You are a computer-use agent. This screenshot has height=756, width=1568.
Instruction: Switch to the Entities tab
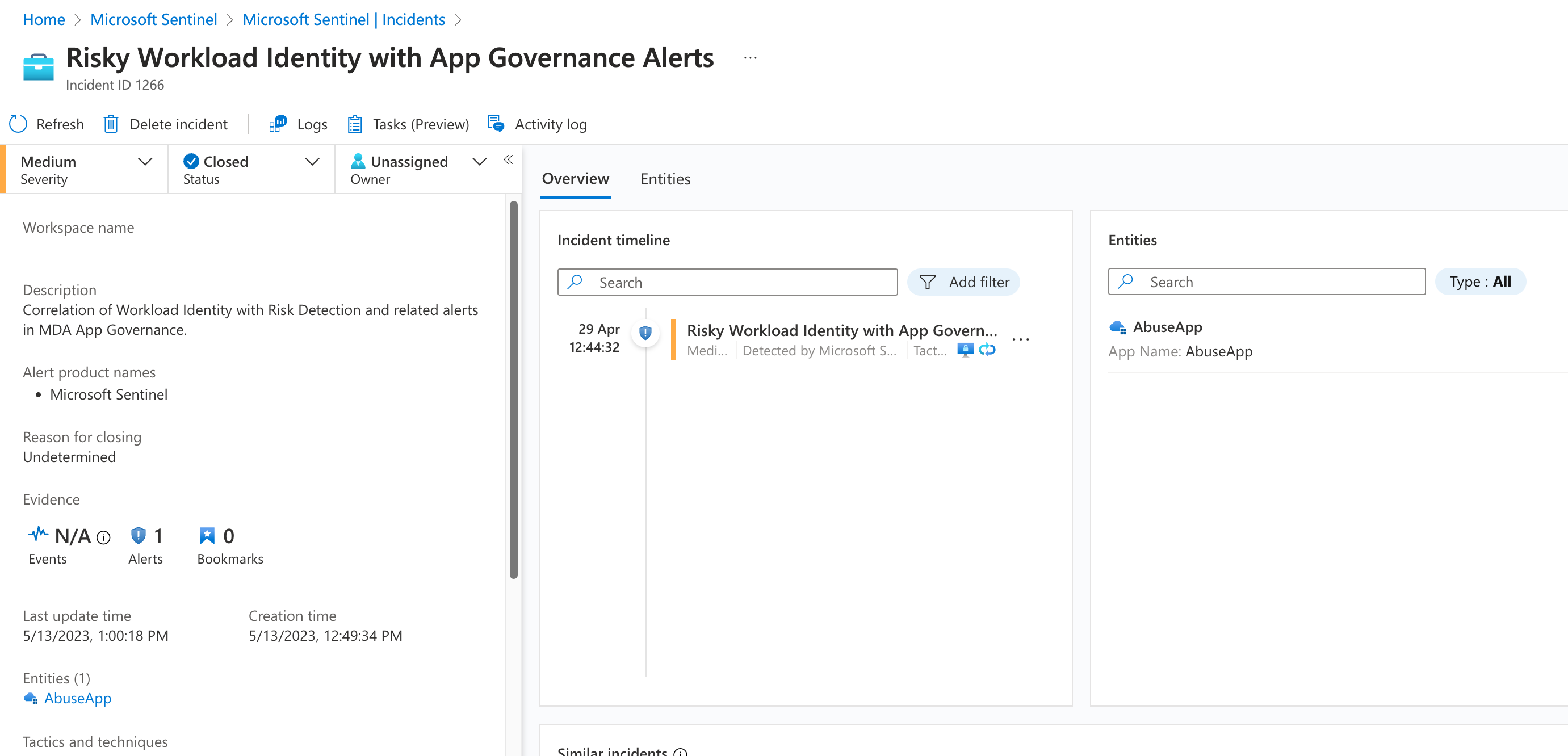665,179
